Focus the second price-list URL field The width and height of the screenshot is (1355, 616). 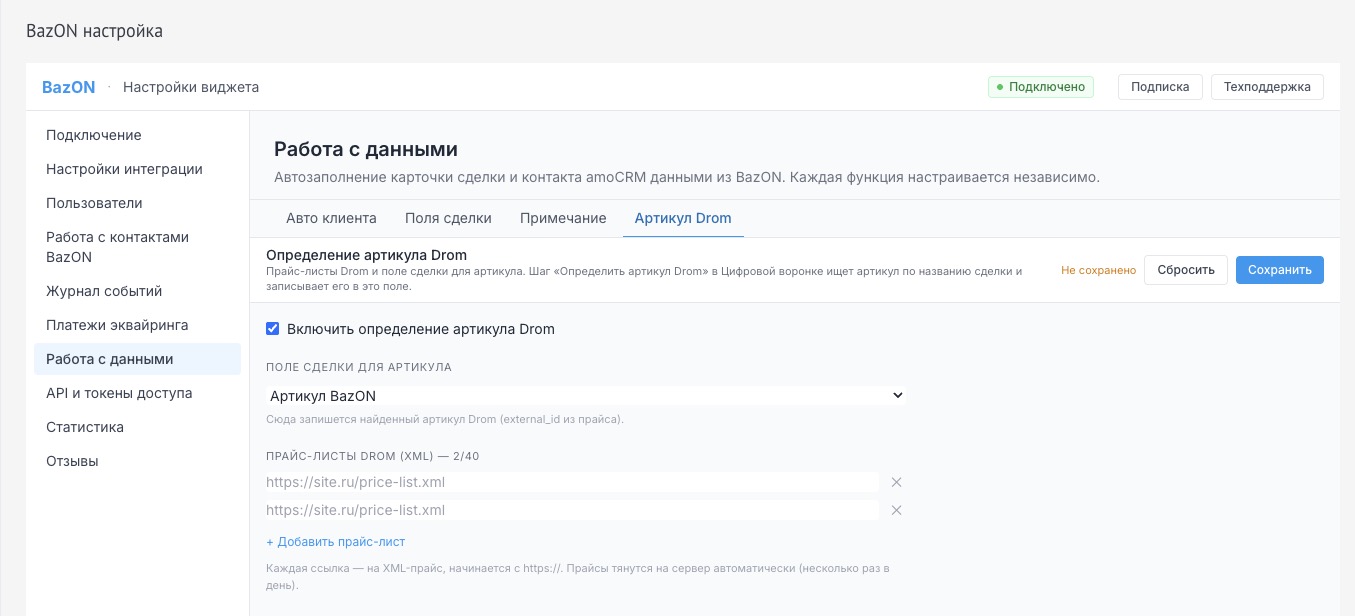point(572,510)
